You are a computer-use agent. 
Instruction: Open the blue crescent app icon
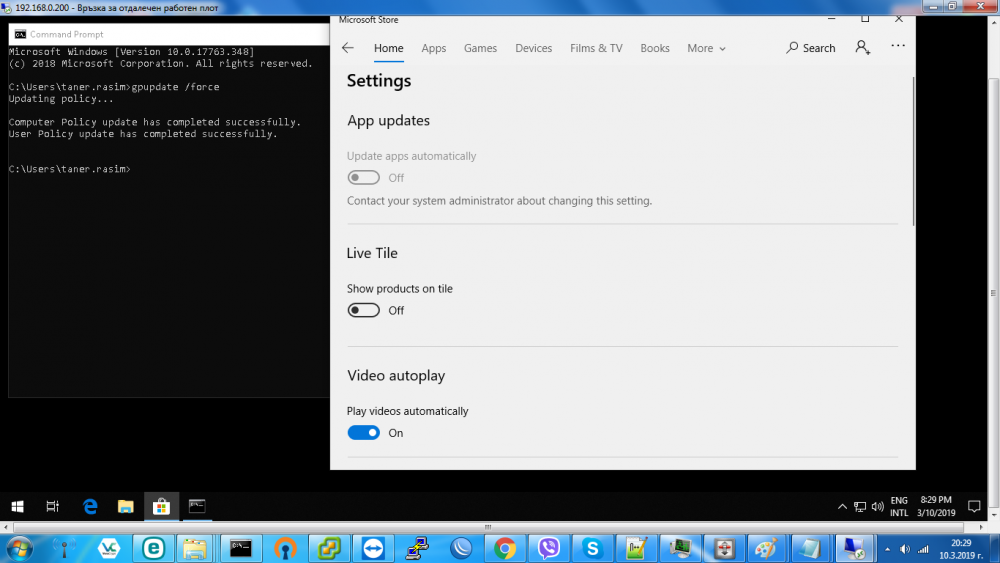461,548
